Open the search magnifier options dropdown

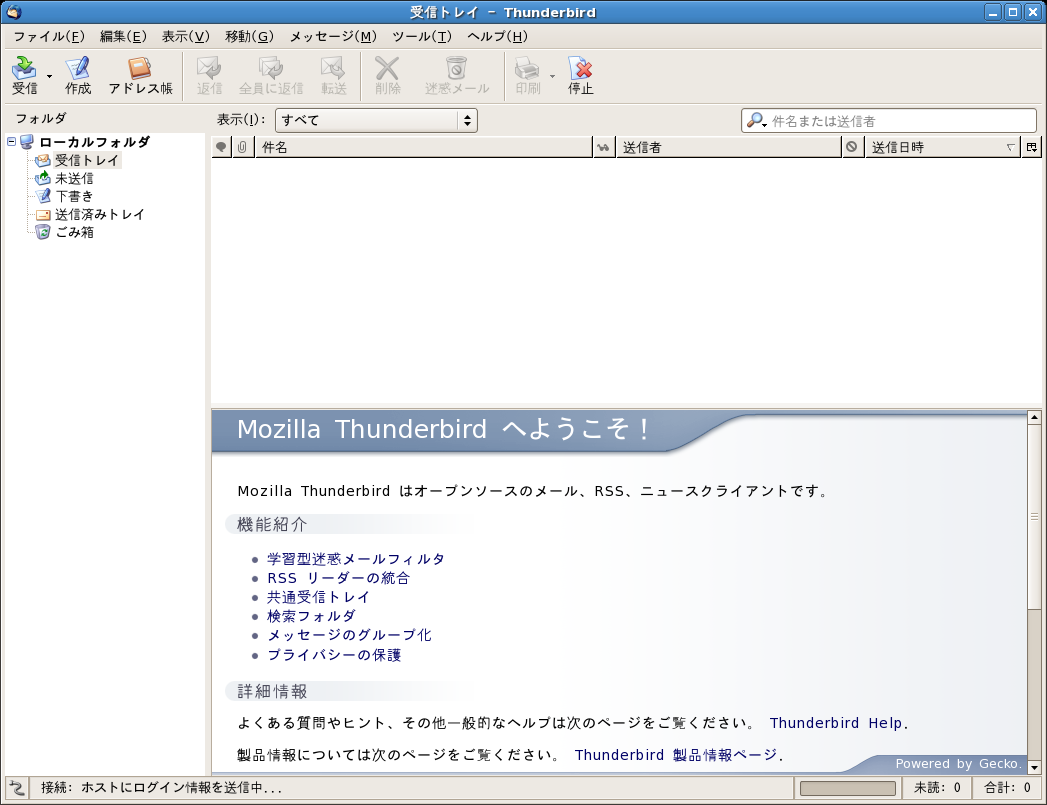(756, 121)
